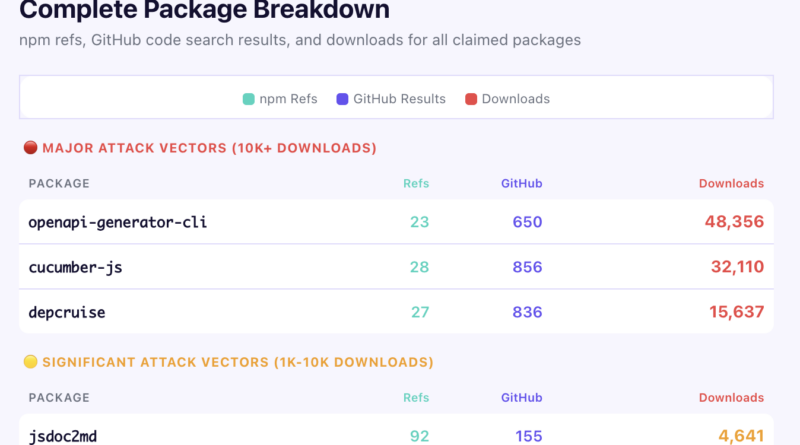Click the red Downloads legend swatch
The width and height of the screenshot is (800, 445).
click(x=470, y=99)
